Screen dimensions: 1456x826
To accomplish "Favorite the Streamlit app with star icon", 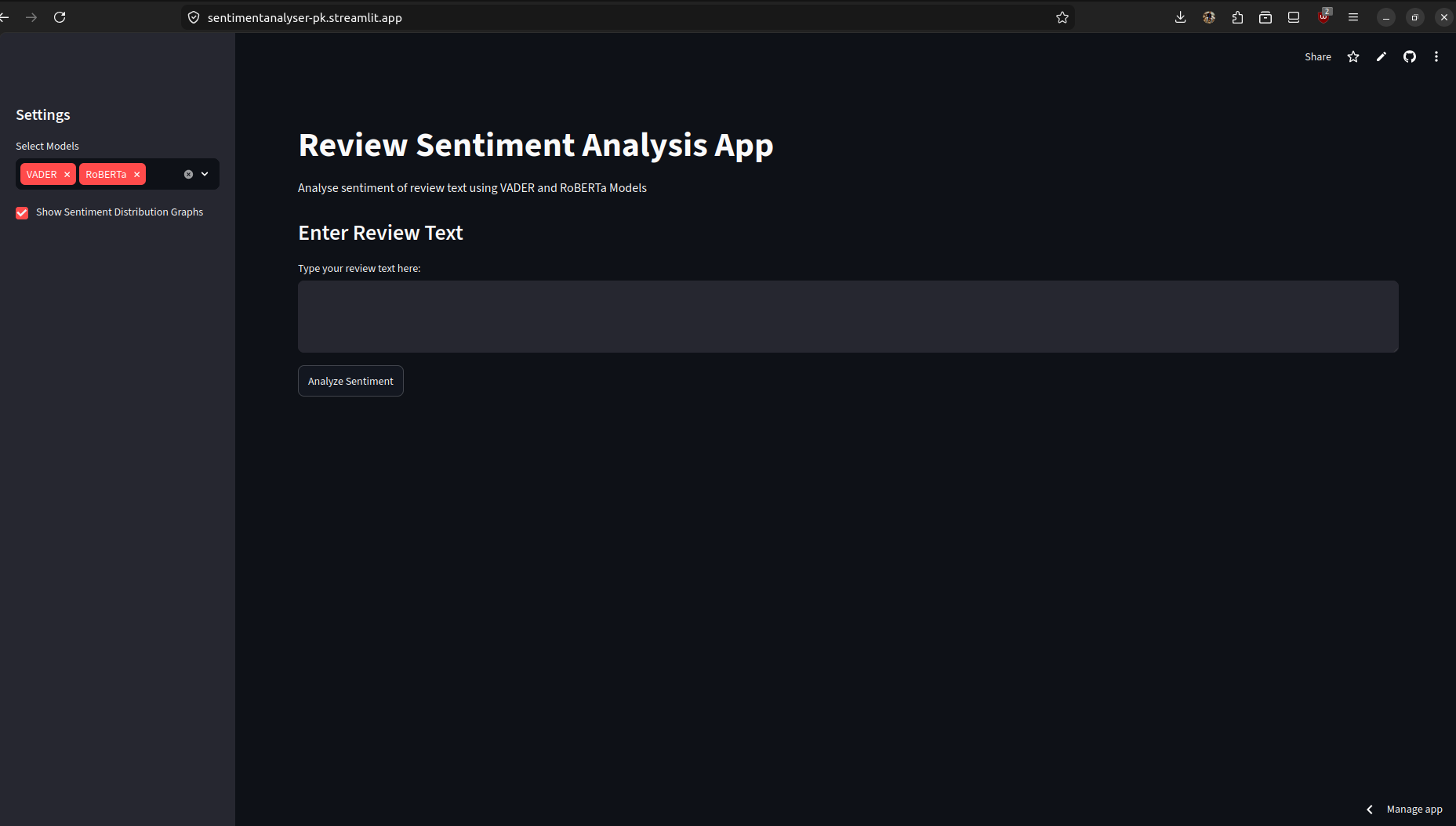I will click(x=1353, y=56).
